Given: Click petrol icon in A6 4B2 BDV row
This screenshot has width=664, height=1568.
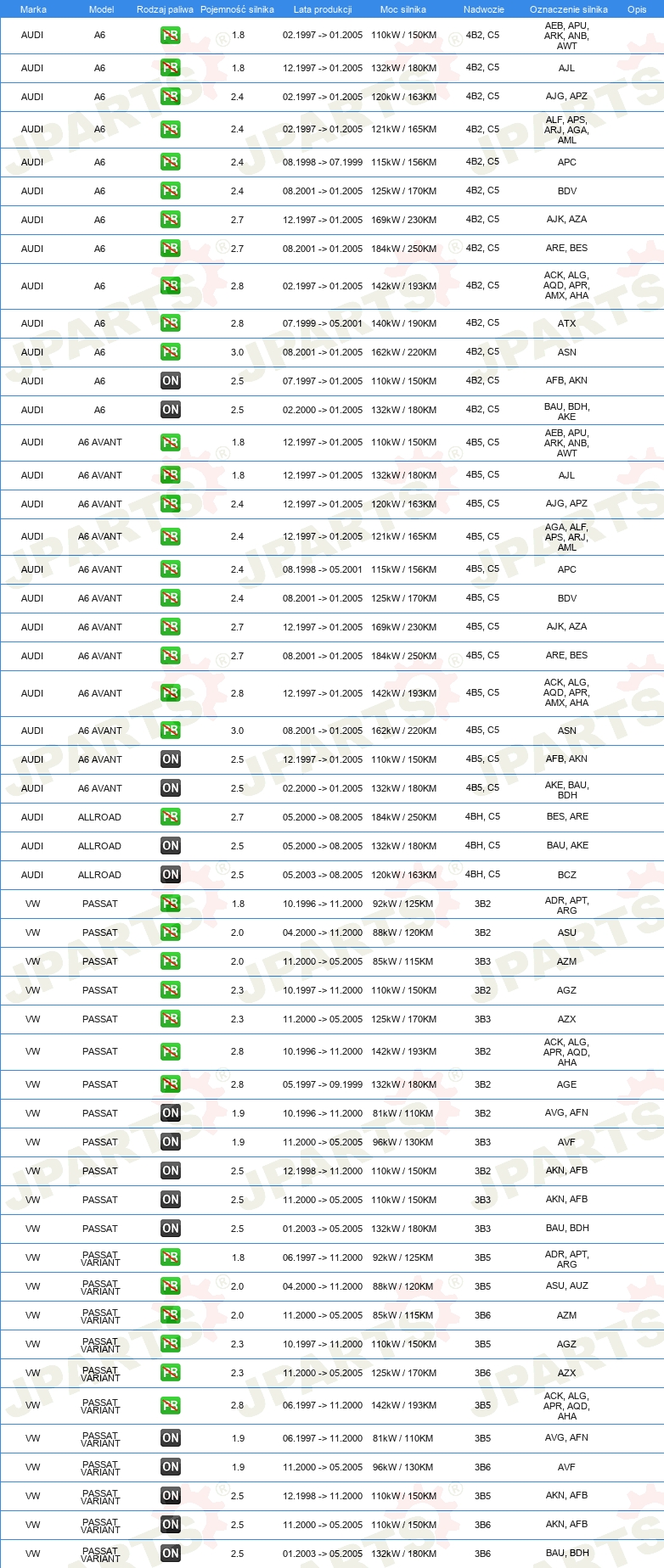Looking at the screenshot, I should pos(171,191).
